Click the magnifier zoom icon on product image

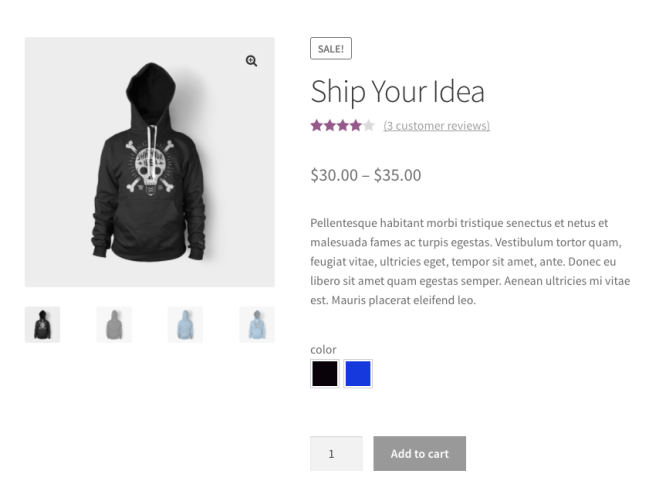coord(251,61)
